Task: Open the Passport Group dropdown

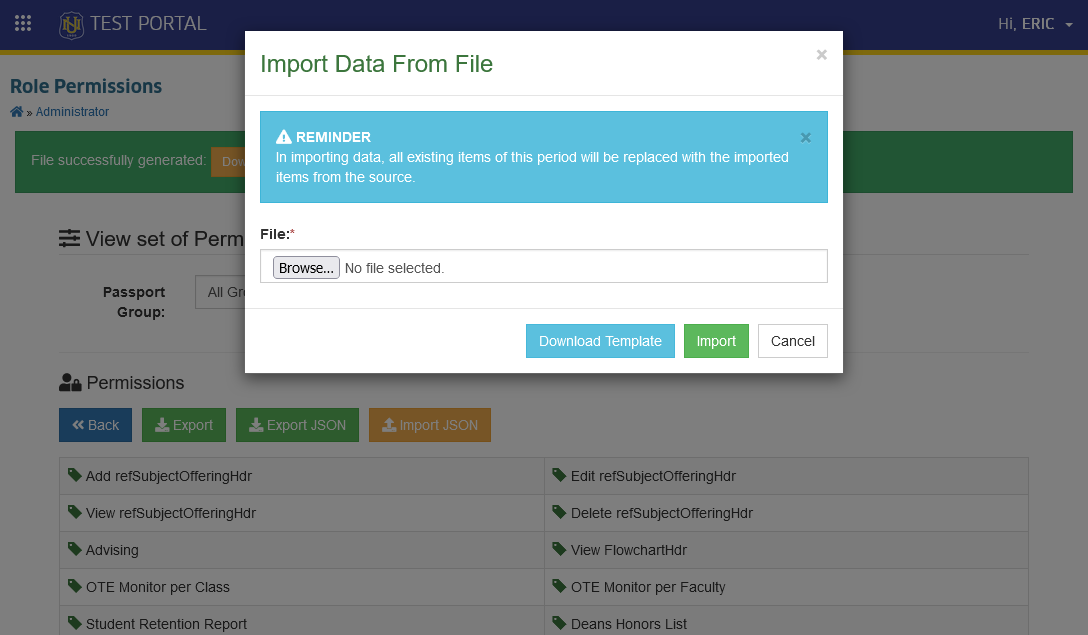Action: 220,292
